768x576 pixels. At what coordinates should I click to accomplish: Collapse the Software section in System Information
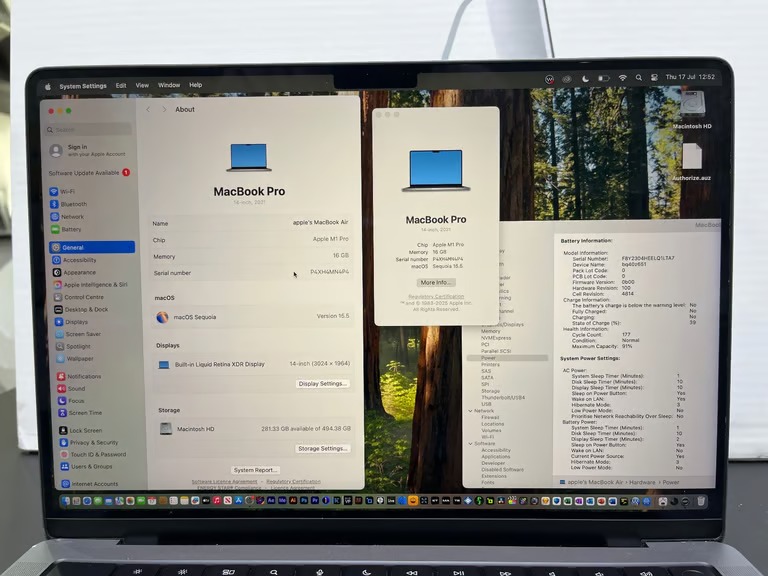[471, 443]
